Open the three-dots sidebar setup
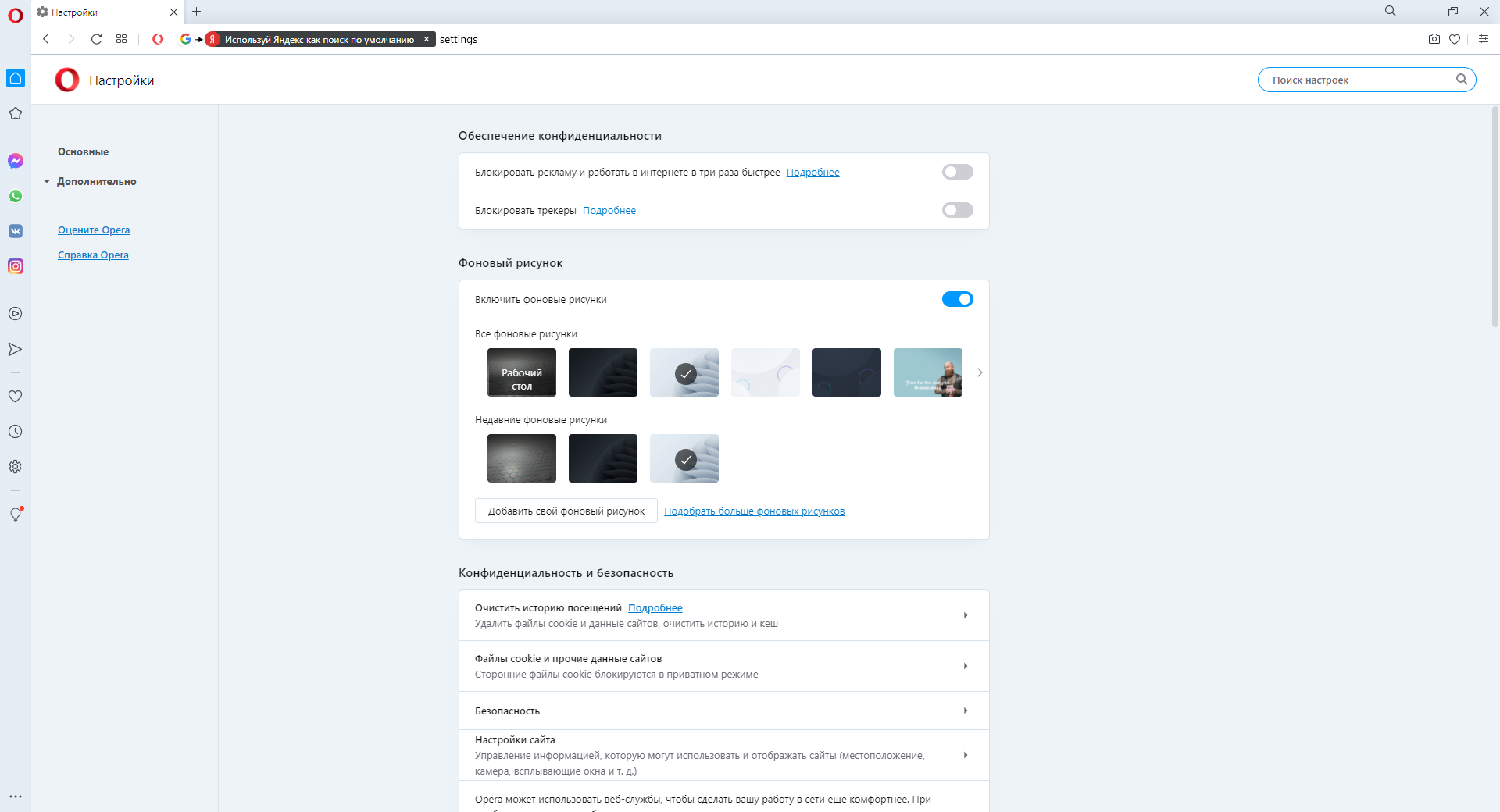 coord(16,796)
